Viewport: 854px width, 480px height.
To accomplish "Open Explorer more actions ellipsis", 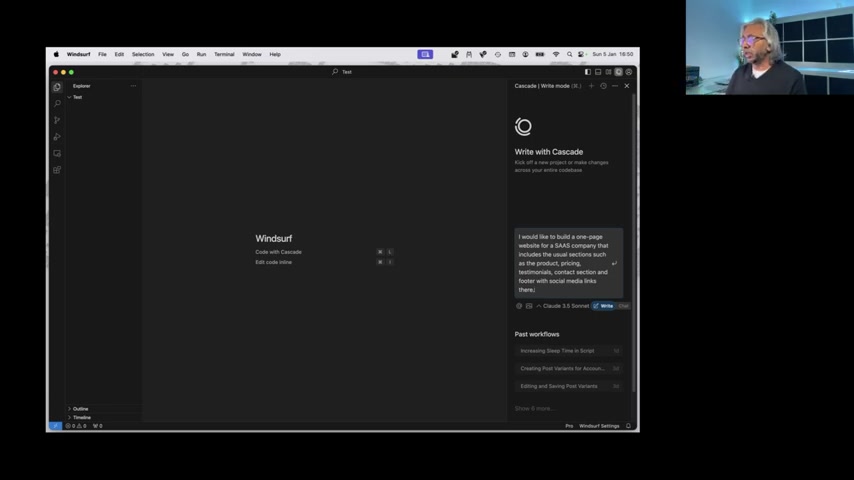I will (x=133, y=86).
